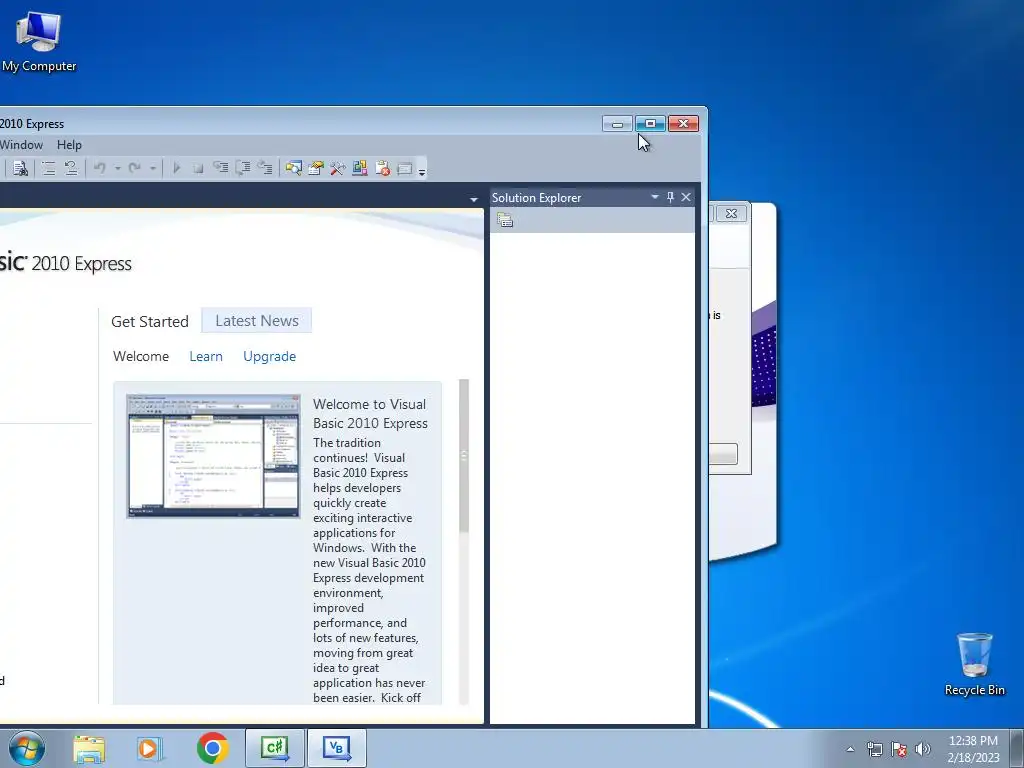Open the clock showing 12:38 PM

[973, 749]
